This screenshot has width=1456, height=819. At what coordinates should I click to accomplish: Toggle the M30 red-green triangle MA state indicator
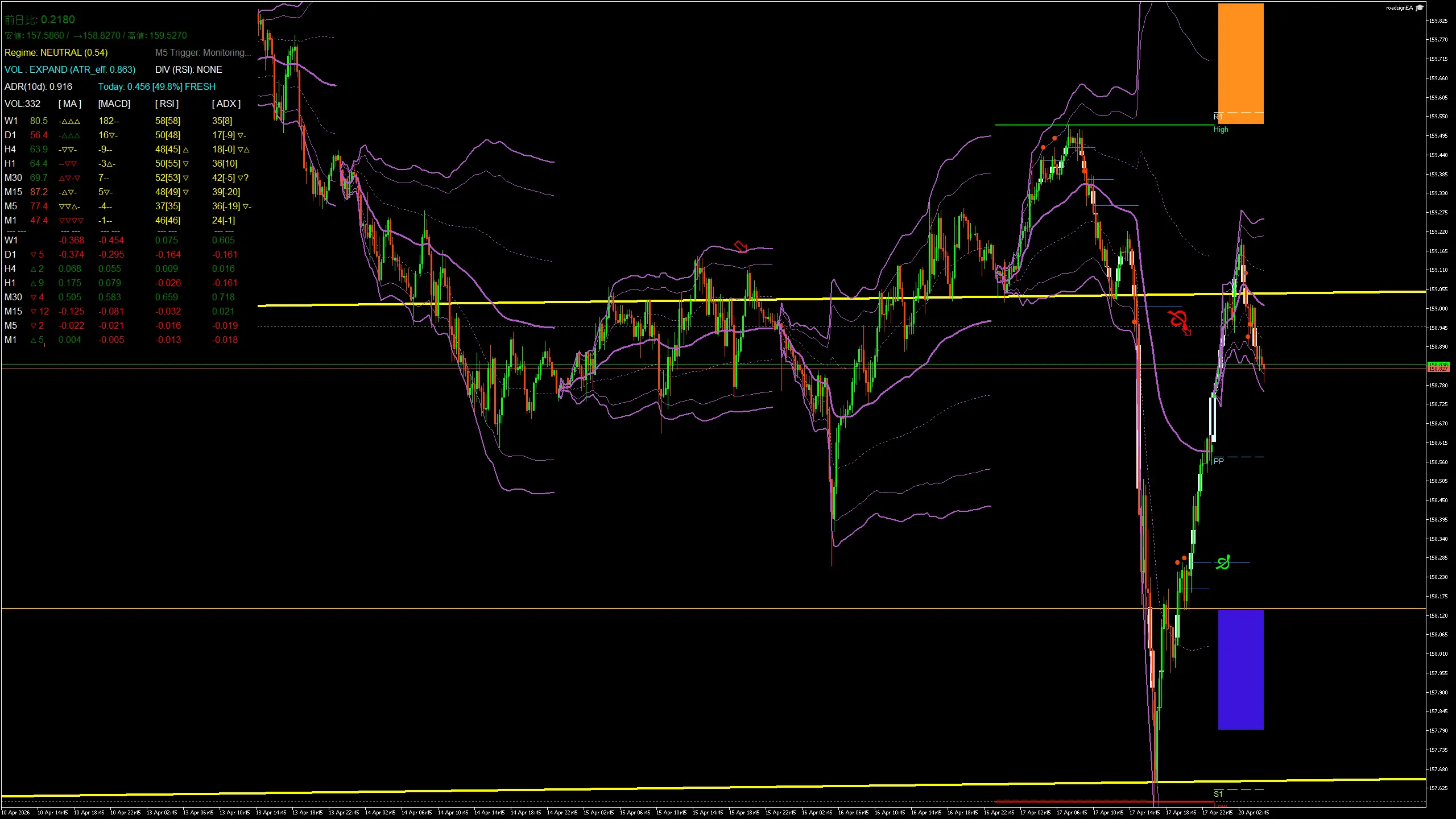click(68, 178)
